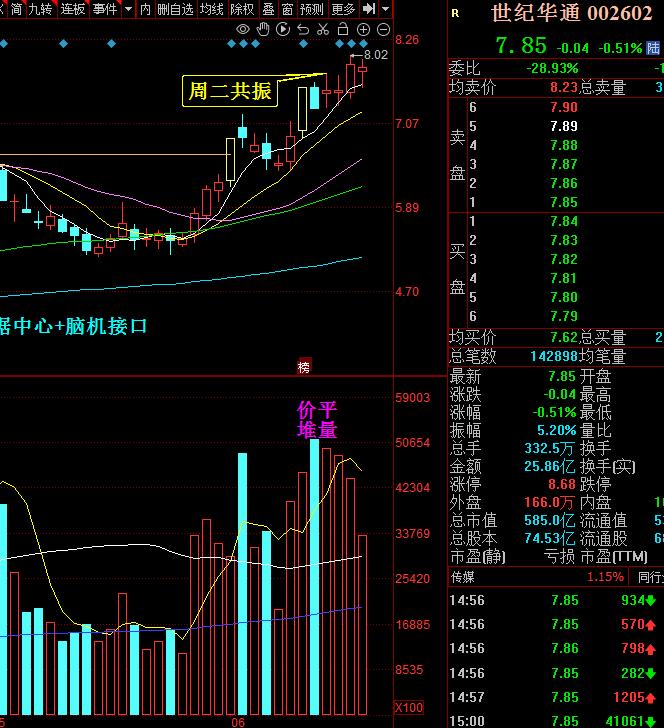Image resolution: width=664 pixels, height=728 pixels.
Task: Click the 均买价 value 7.62
Action: point(564,337)
